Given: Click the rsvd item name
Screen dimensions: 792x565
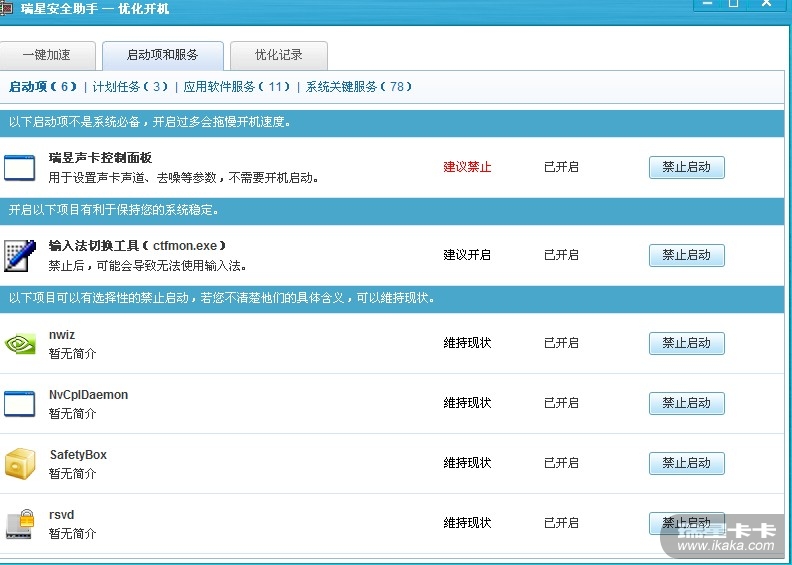Looking at the screenshot, I should tap(62, 515).
